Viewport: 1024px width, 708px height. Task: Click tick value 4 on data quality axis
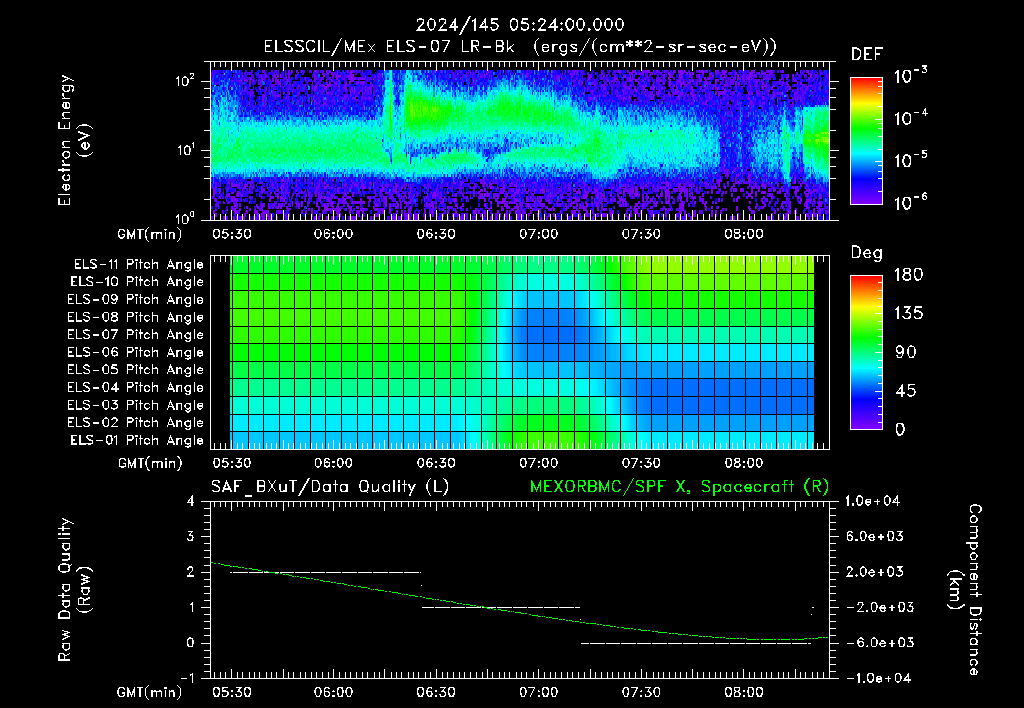(191, 501)
